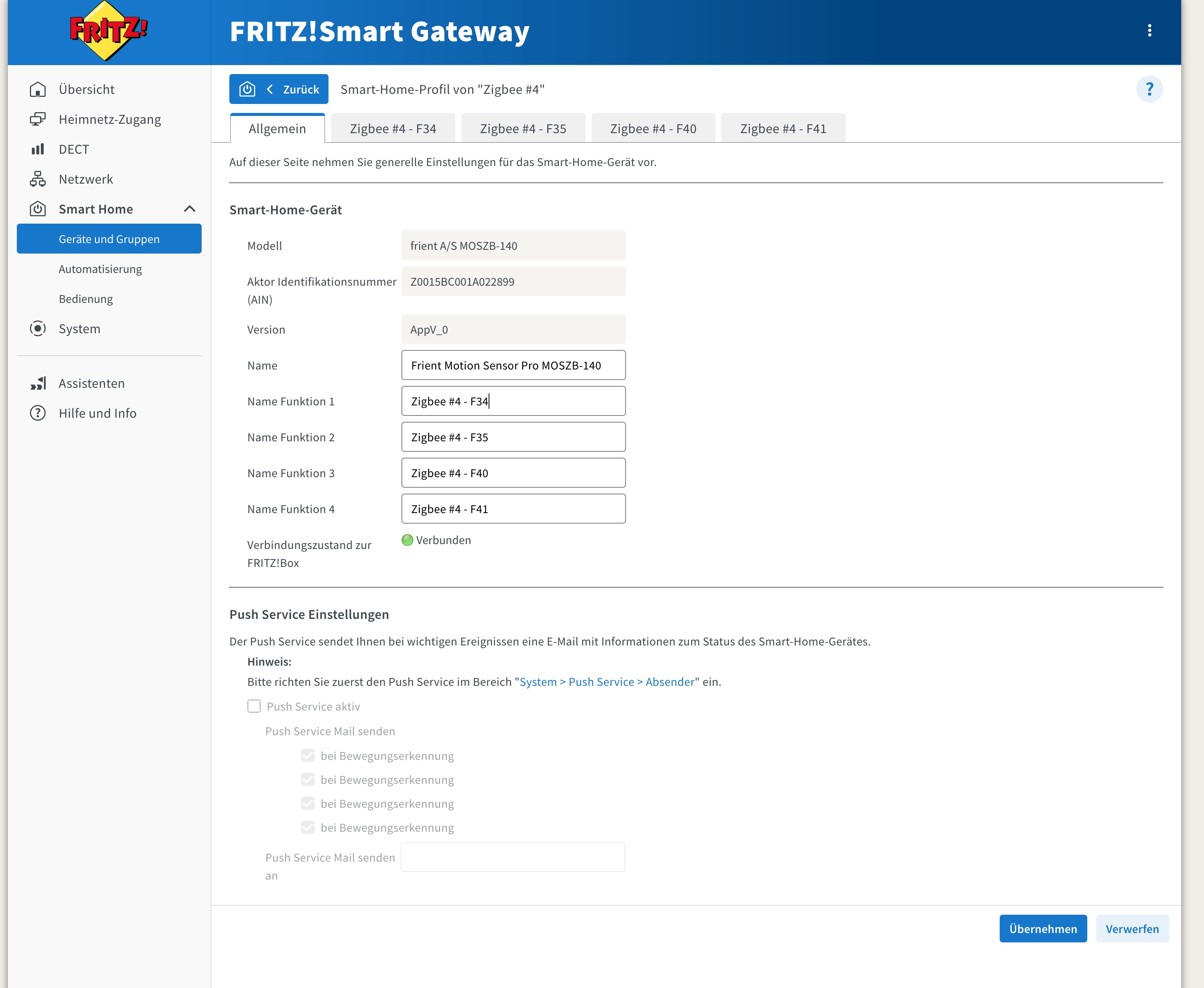Click the Netzwerk topology icon
Screen dimensions: 1204x988
click(37, 179)
